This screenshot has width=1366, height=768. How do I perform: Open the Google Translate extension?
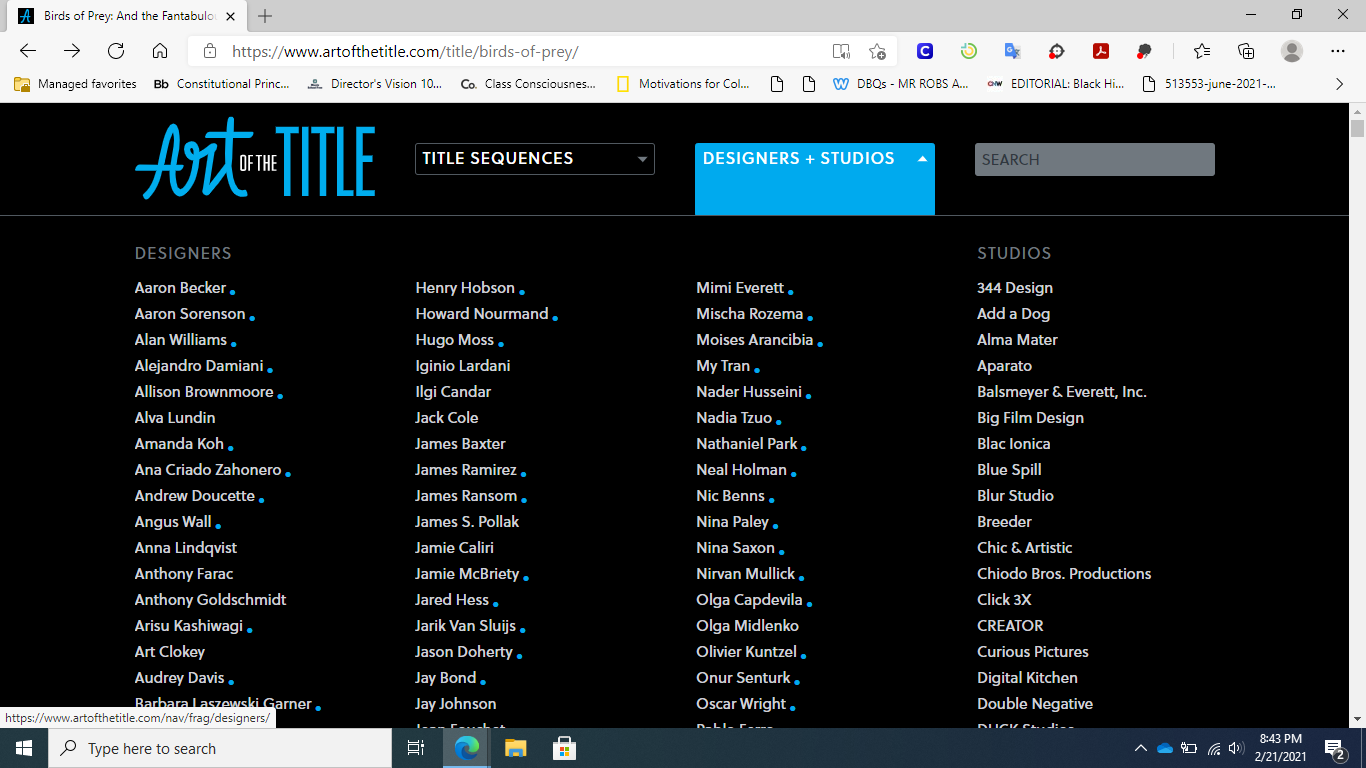pos(1012,51)
